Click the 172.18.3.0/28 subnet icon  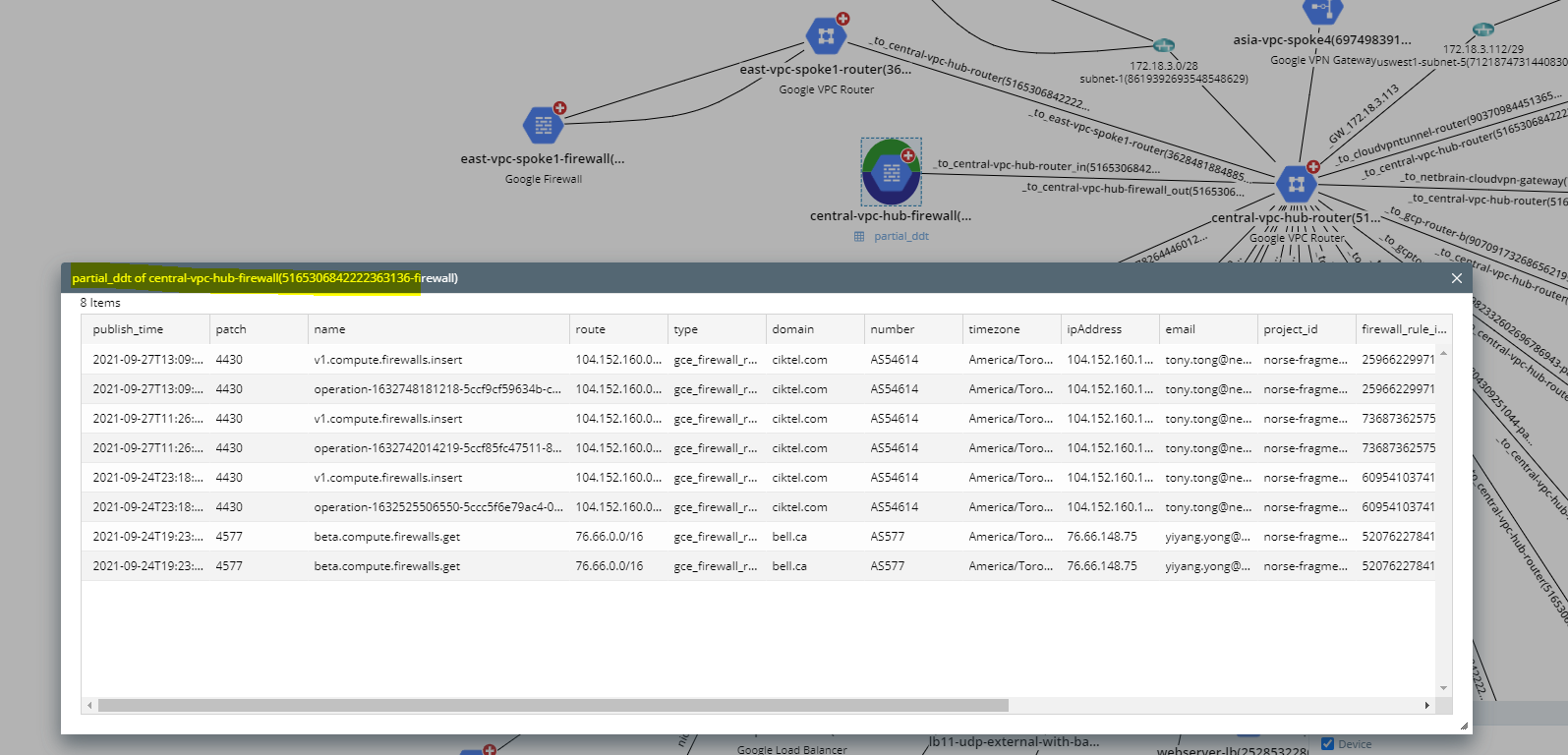[1163, 45]
